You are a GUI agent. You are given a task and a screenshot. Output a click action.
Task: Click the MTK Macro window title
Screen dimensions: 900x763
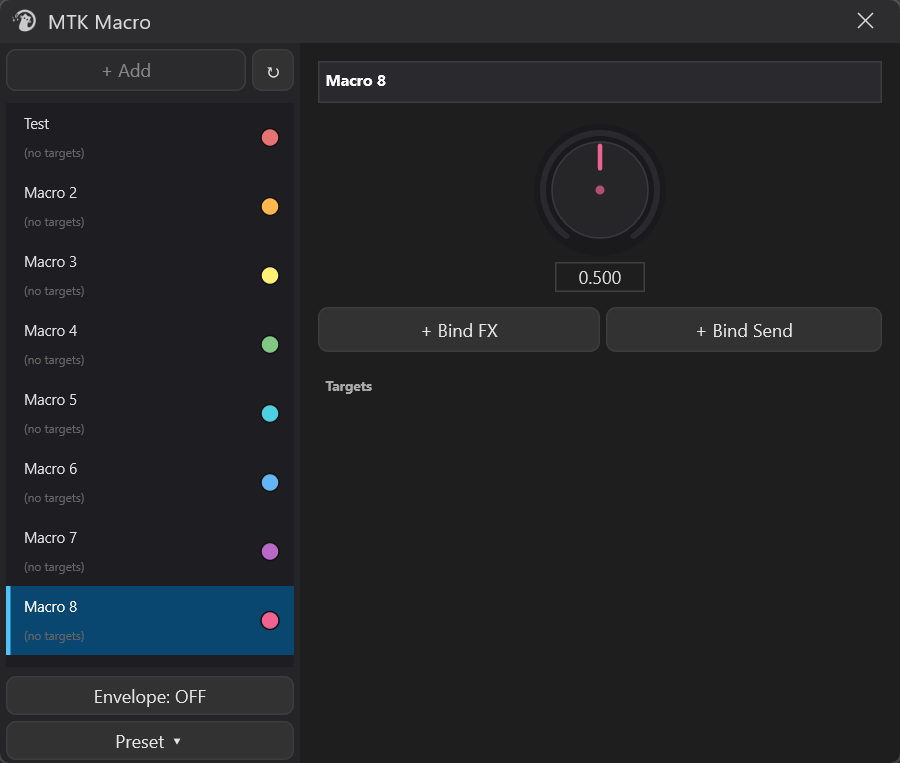99,22
